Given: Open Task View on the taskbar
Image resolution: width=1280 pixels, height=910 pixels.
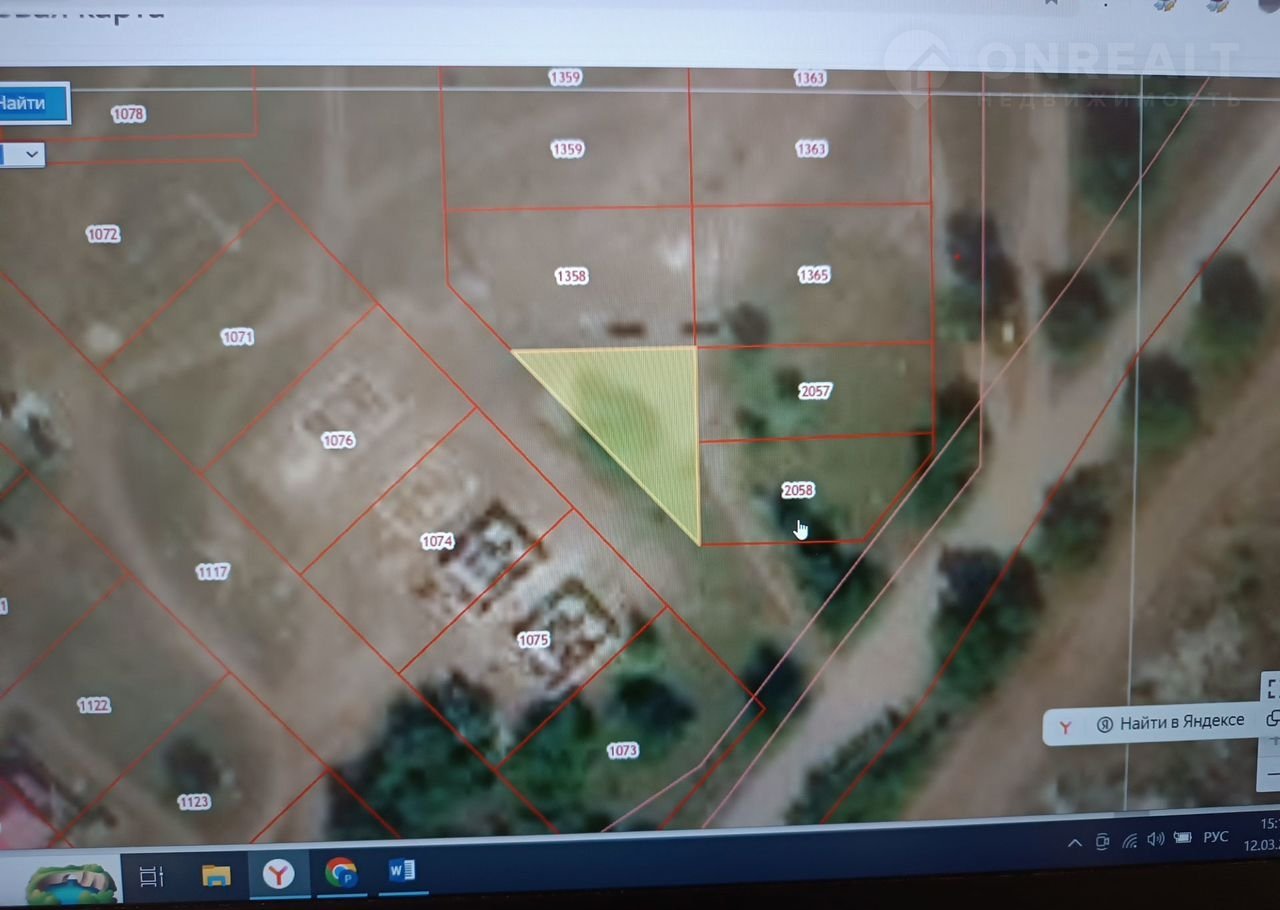Looking at the screenshot, I should click(152, 876).
